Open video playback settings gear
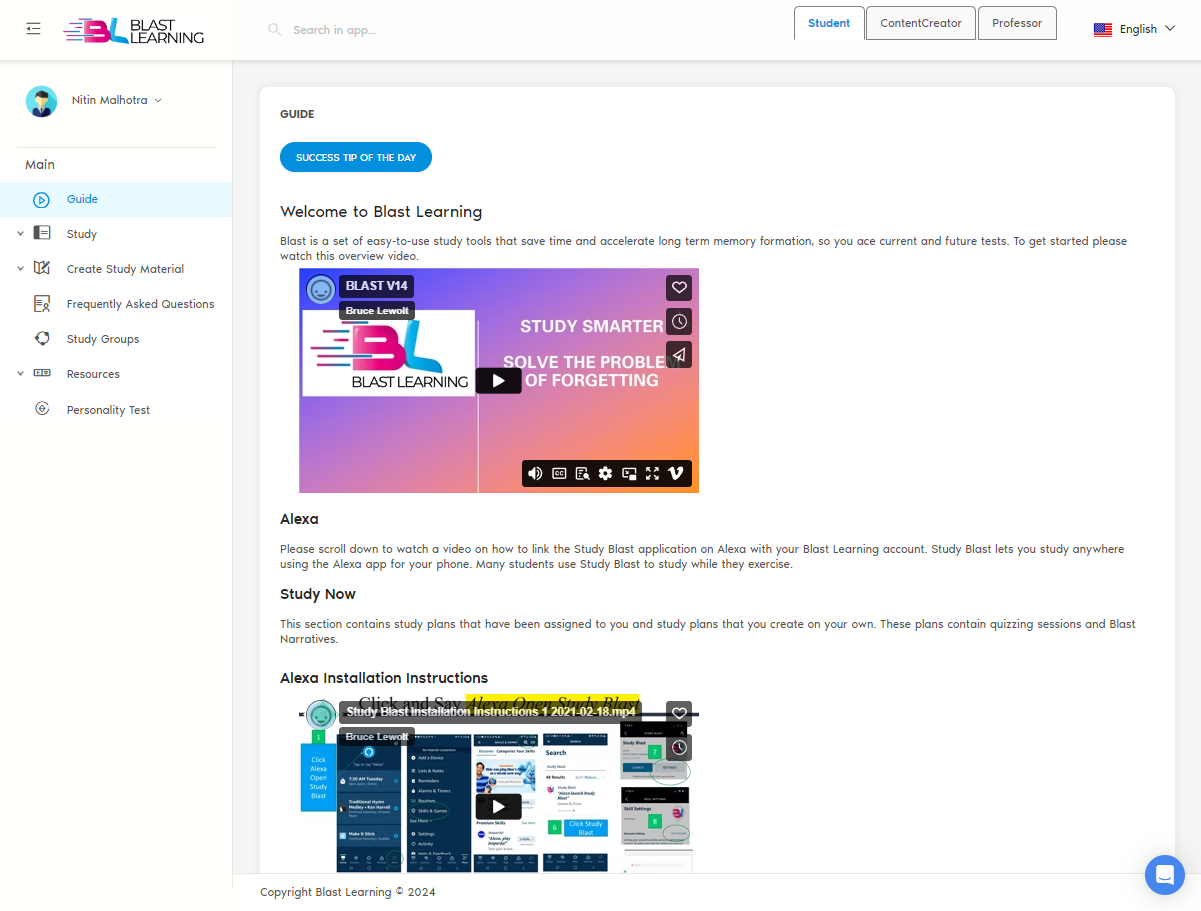The height and width of the screenshot is (911, 1201). (606, 473)
